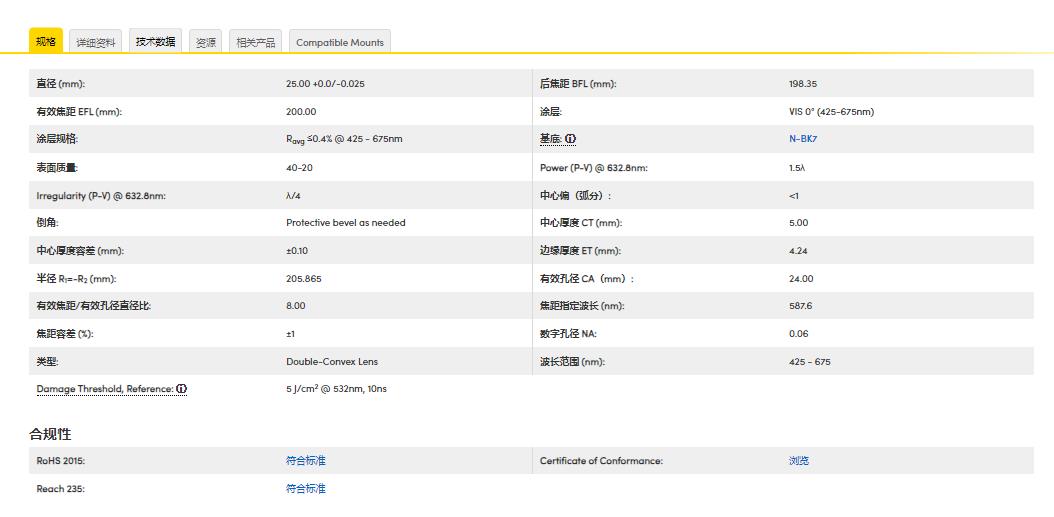Click 符合标准 link for RoHS 2015
Screen dimensions: 1054x517
305,461
